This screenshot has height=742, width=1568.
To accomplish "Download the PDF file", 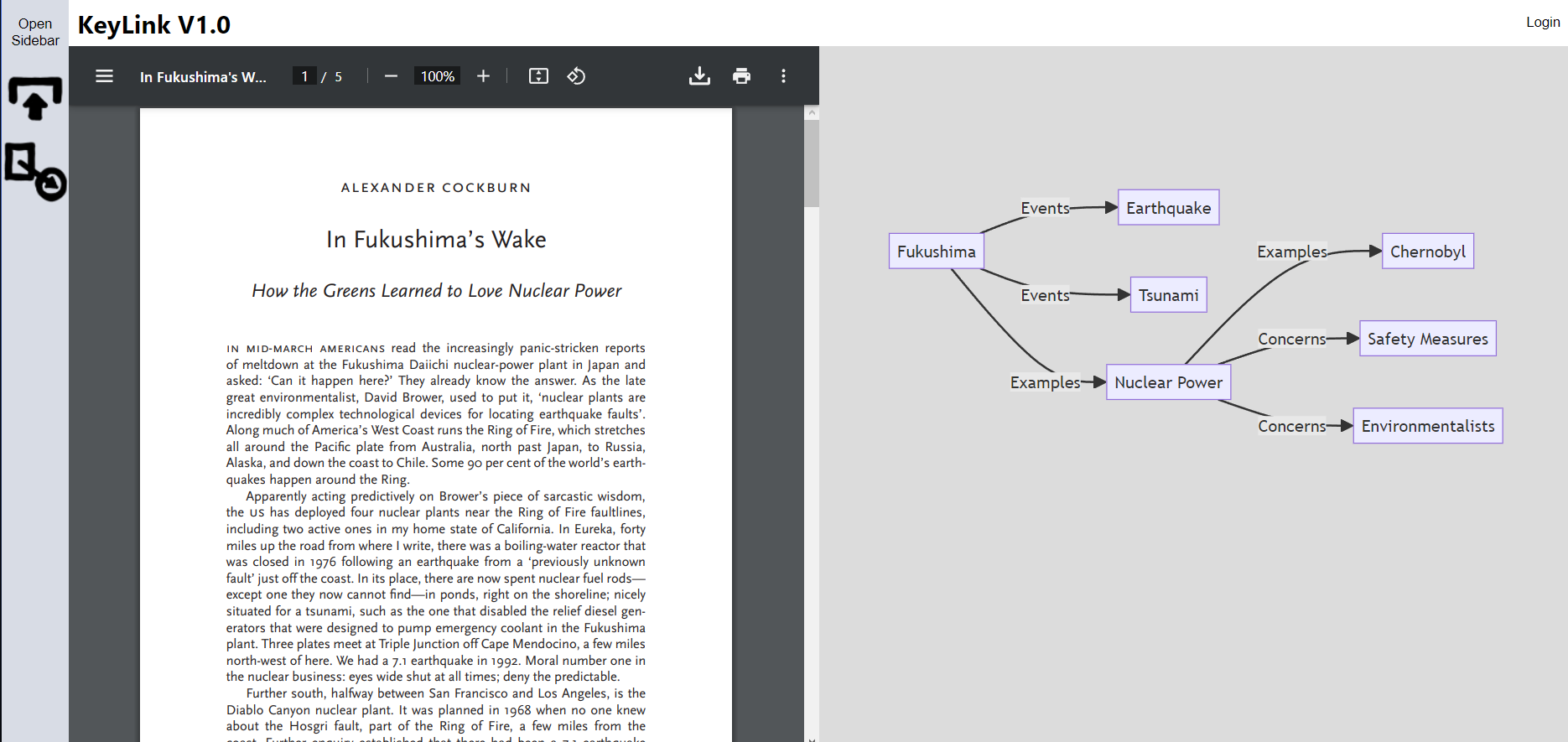I will [x=699, y=76].
